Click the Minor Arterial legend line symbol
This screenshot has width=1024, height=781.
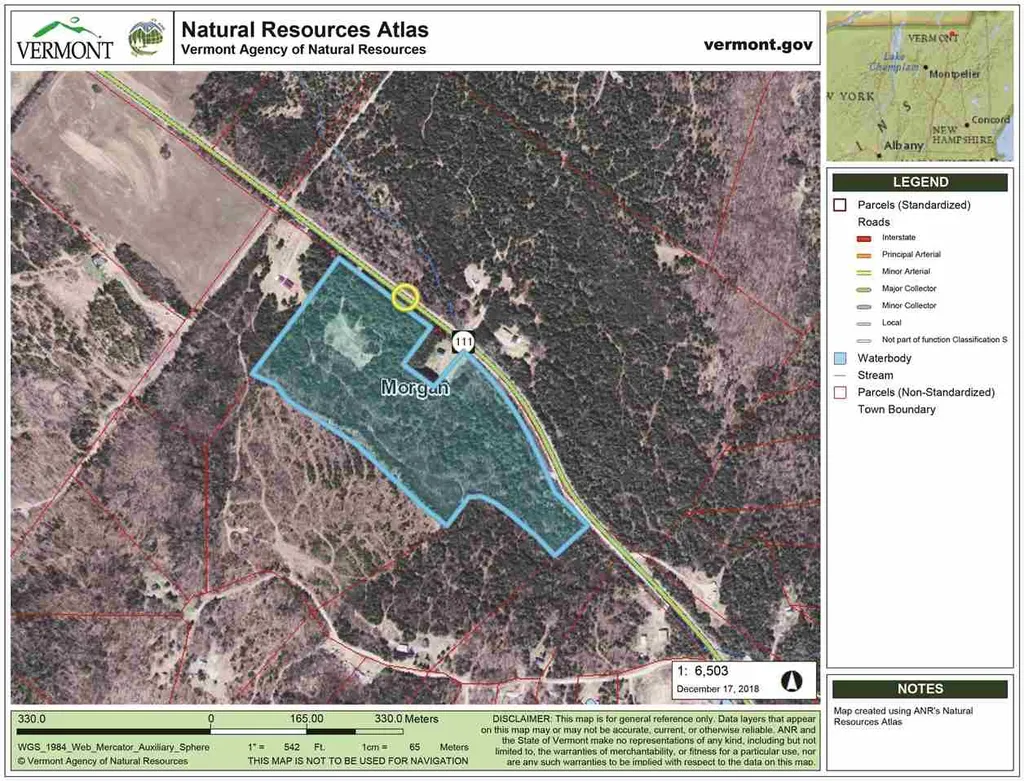tap(865, 272)
